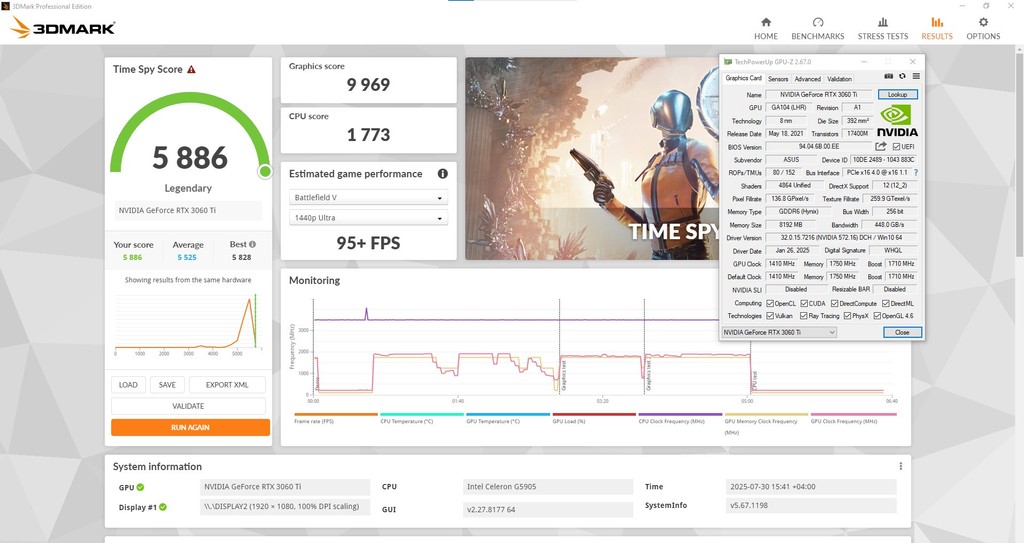Image resolution: width=1024 pixels, height=543 pixels.
Task: Click the page vertical scrollbar thumb
Action: [x=1017, y=154]
